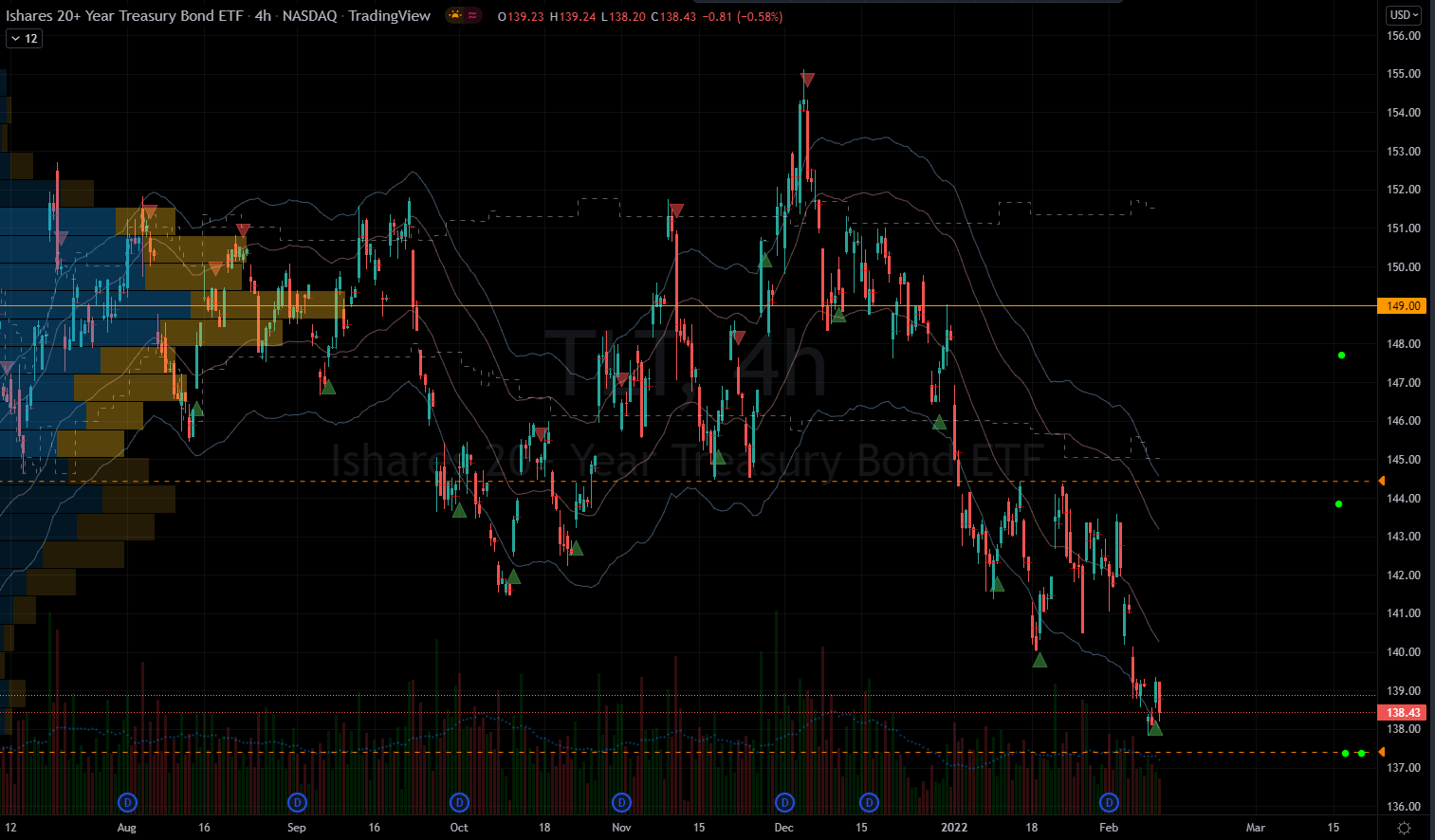This screenshot has height=840, width=1435.
Task: Click the Ishares 20+ Year Treasury symbol title
Action: tap(124, 16)
